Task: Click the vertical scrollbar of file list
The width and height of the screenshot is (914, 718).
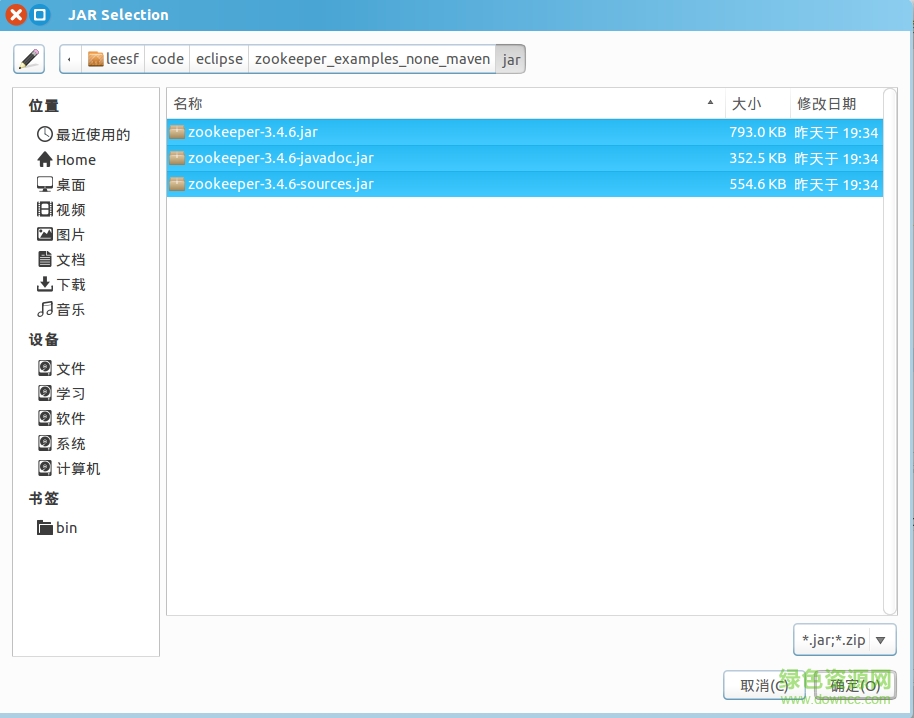Action: pyautogui.click(x=890, y=350)
